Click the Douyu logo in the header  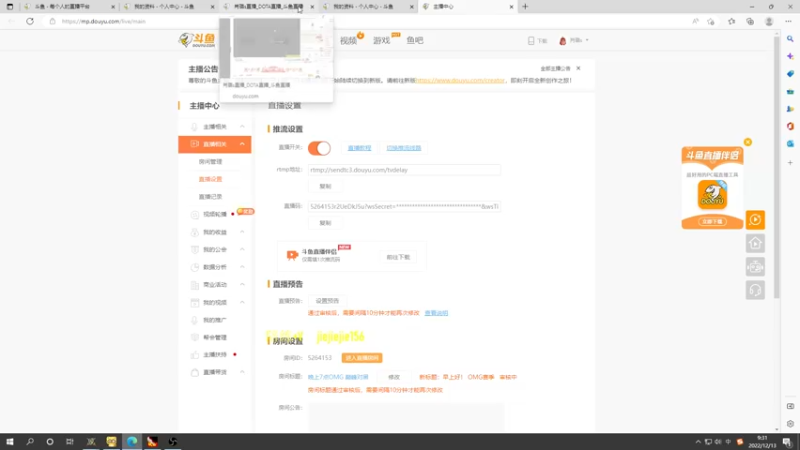click(197, 40)
